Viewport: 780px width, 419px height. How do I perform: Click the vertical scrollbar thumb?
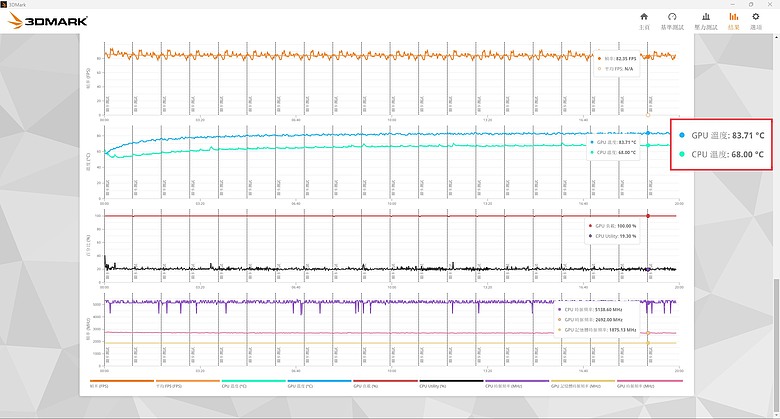(777, 344)
